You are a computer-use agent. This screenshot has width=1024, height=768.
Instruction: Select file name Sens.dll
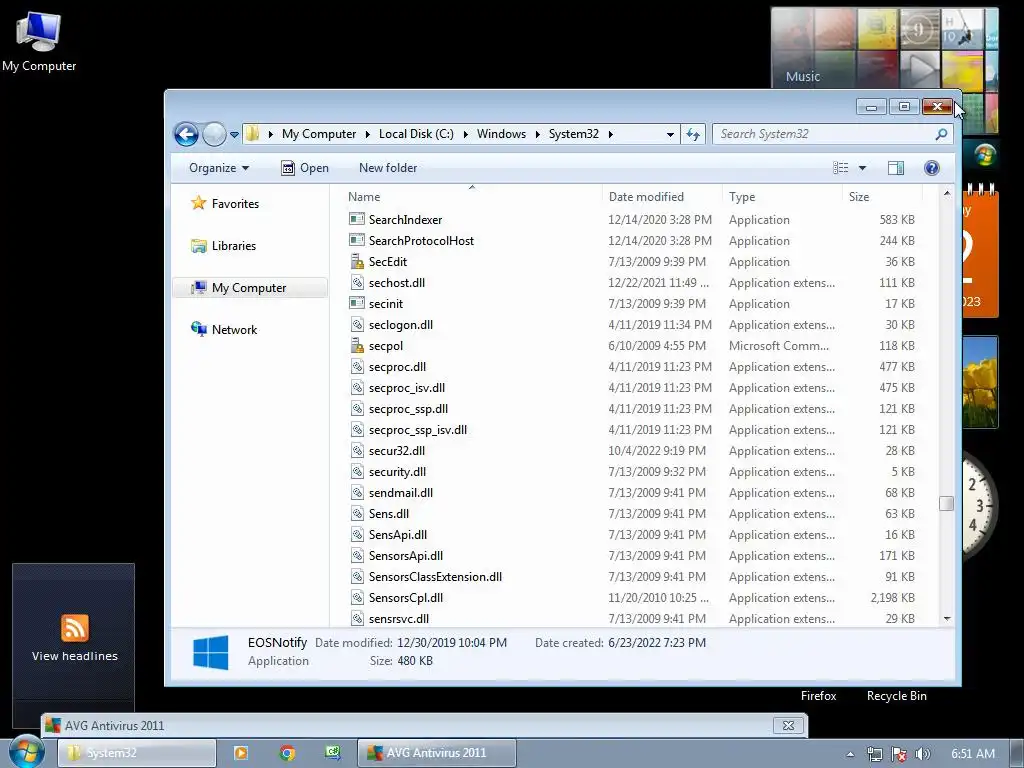(x=389, y=514)
